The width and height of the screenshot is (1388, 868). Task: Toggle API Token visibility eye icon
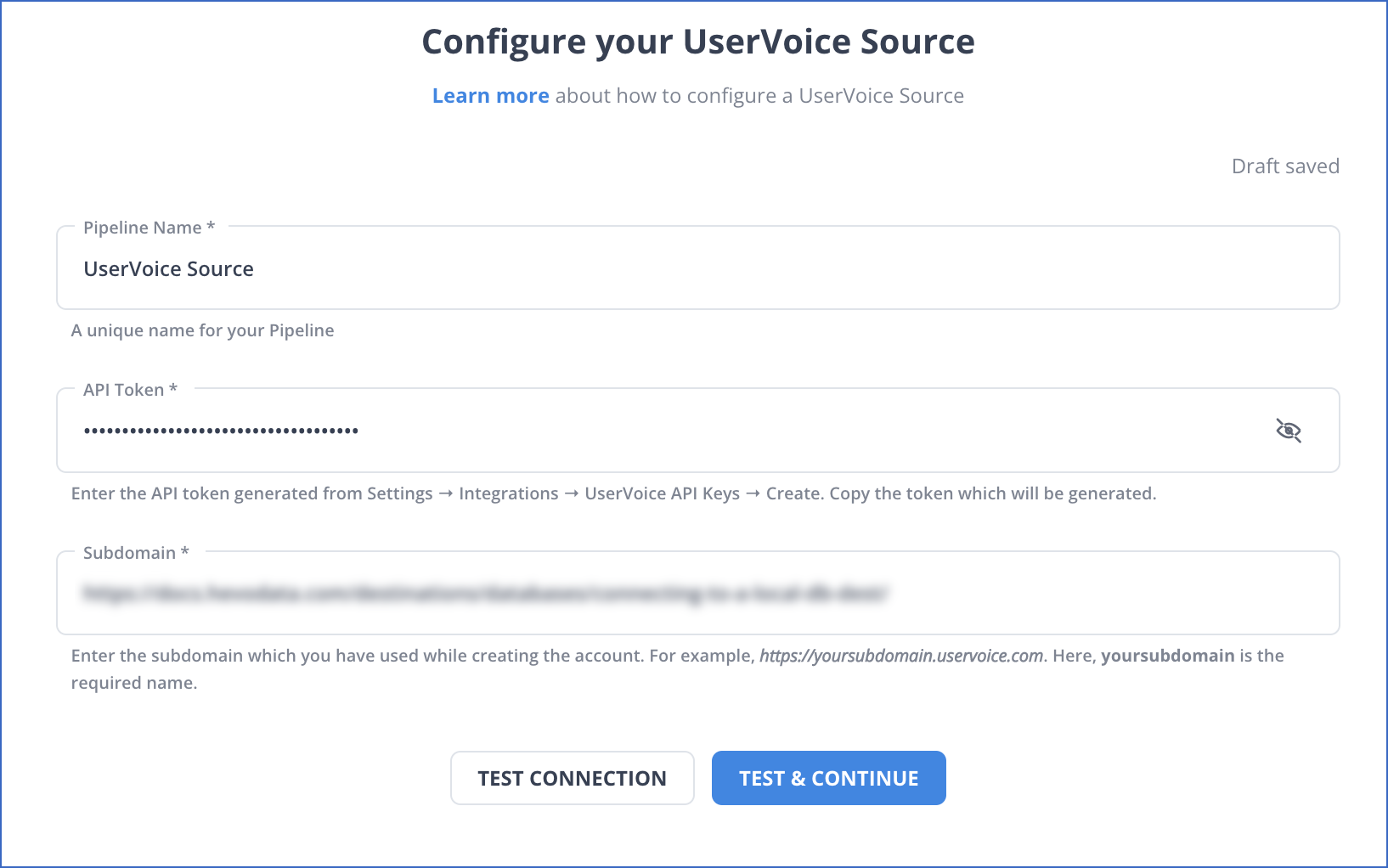click(1289, 431)
